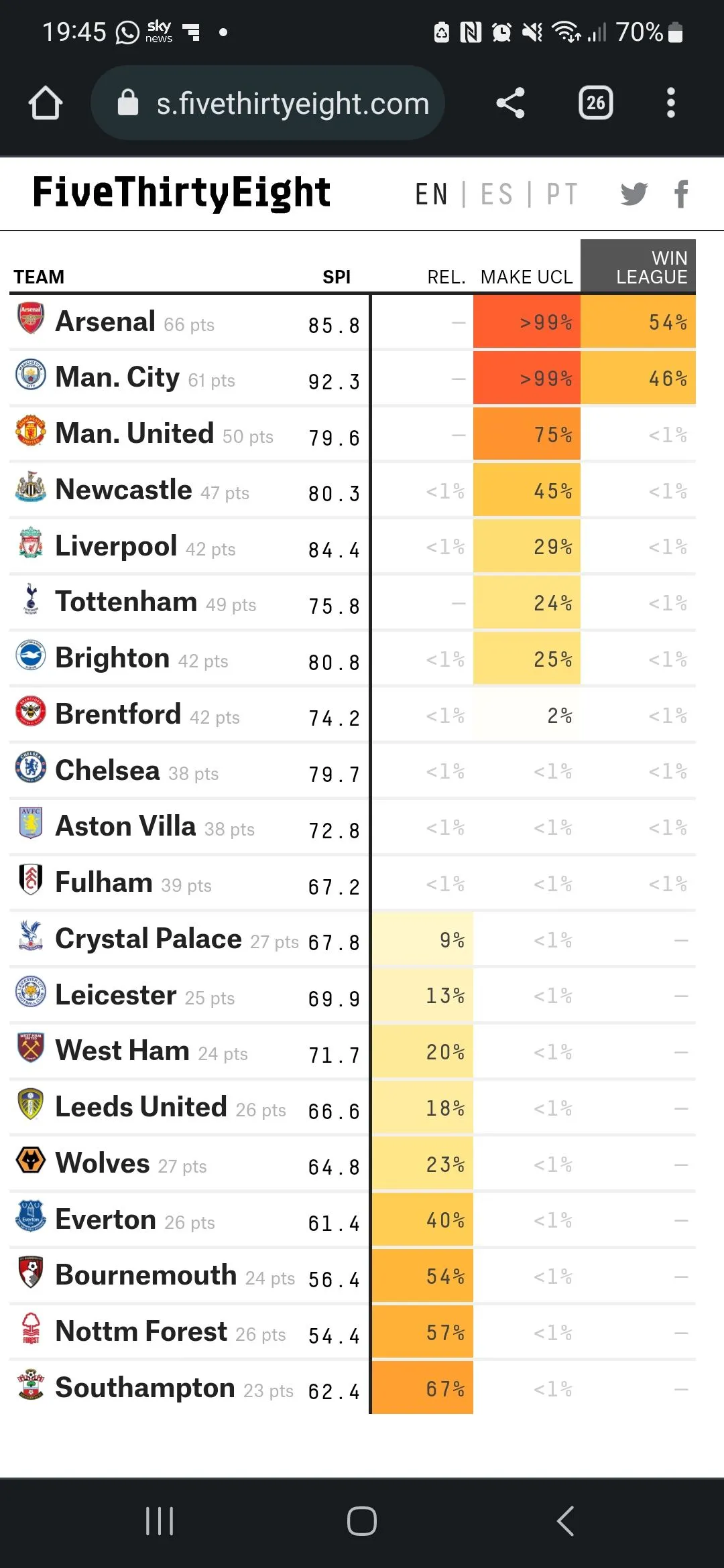Tap the Facebook icon
The image size is (724, 1568).
[x=681, y=194]
